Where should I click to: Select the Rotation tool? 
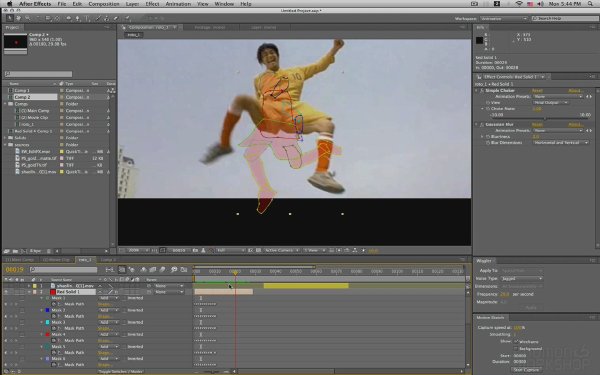pyautogui.click(x=38, y=18)
